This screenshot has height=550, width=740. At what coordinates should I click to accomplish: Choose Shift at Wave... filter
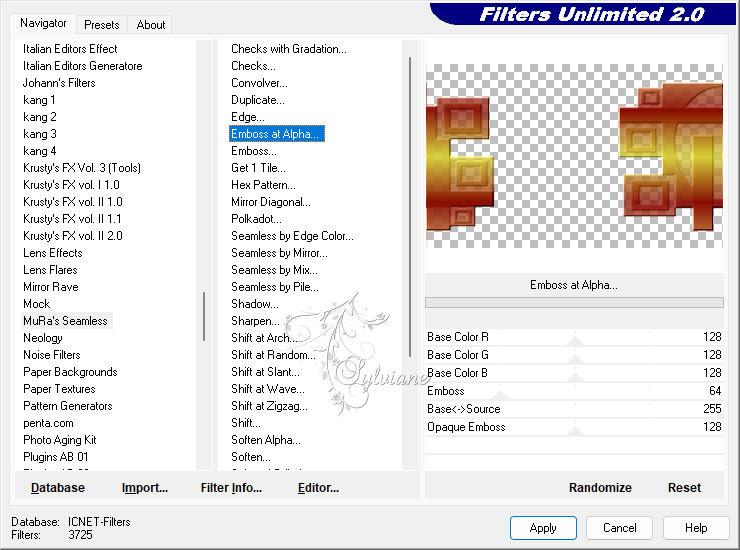point(268,389)
